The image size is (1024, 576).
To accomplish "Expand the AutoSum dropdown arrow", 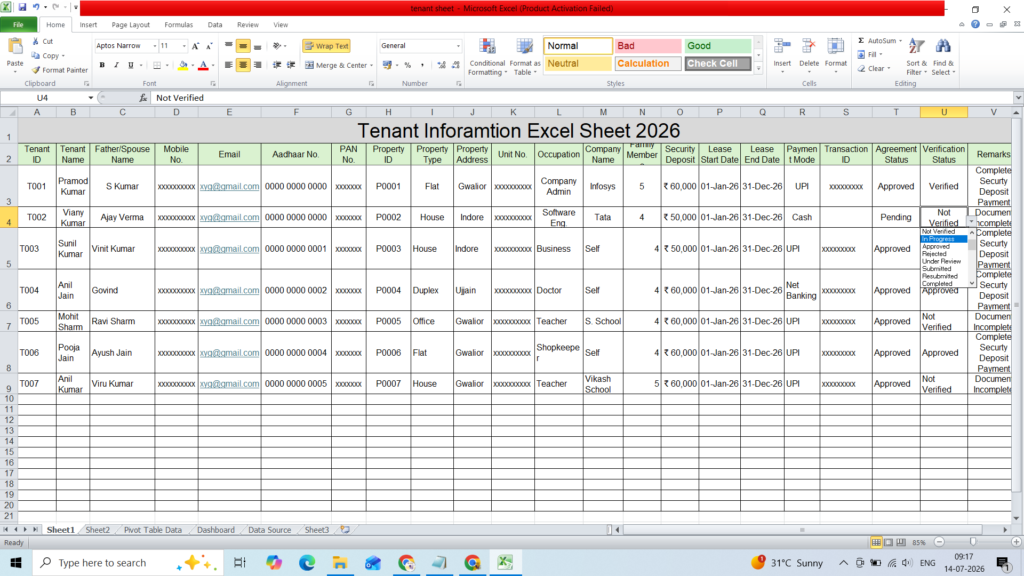I will click(x=901, y=41).
